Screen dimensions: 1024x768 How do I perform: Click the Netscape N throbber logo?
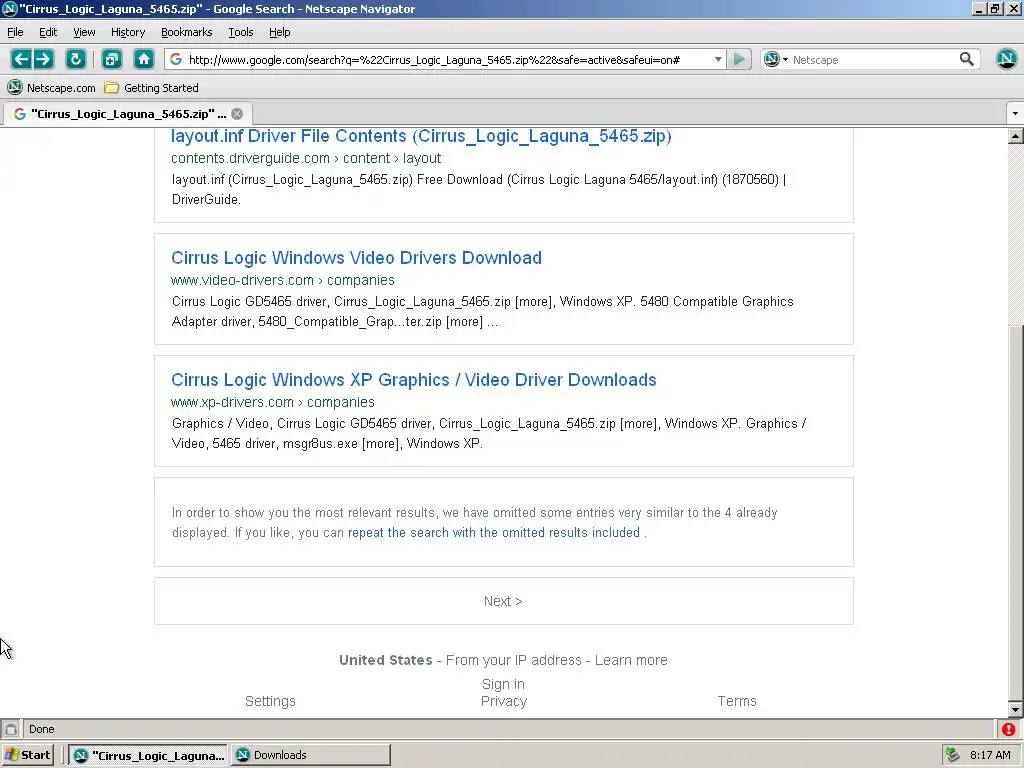click(1007, 59)
